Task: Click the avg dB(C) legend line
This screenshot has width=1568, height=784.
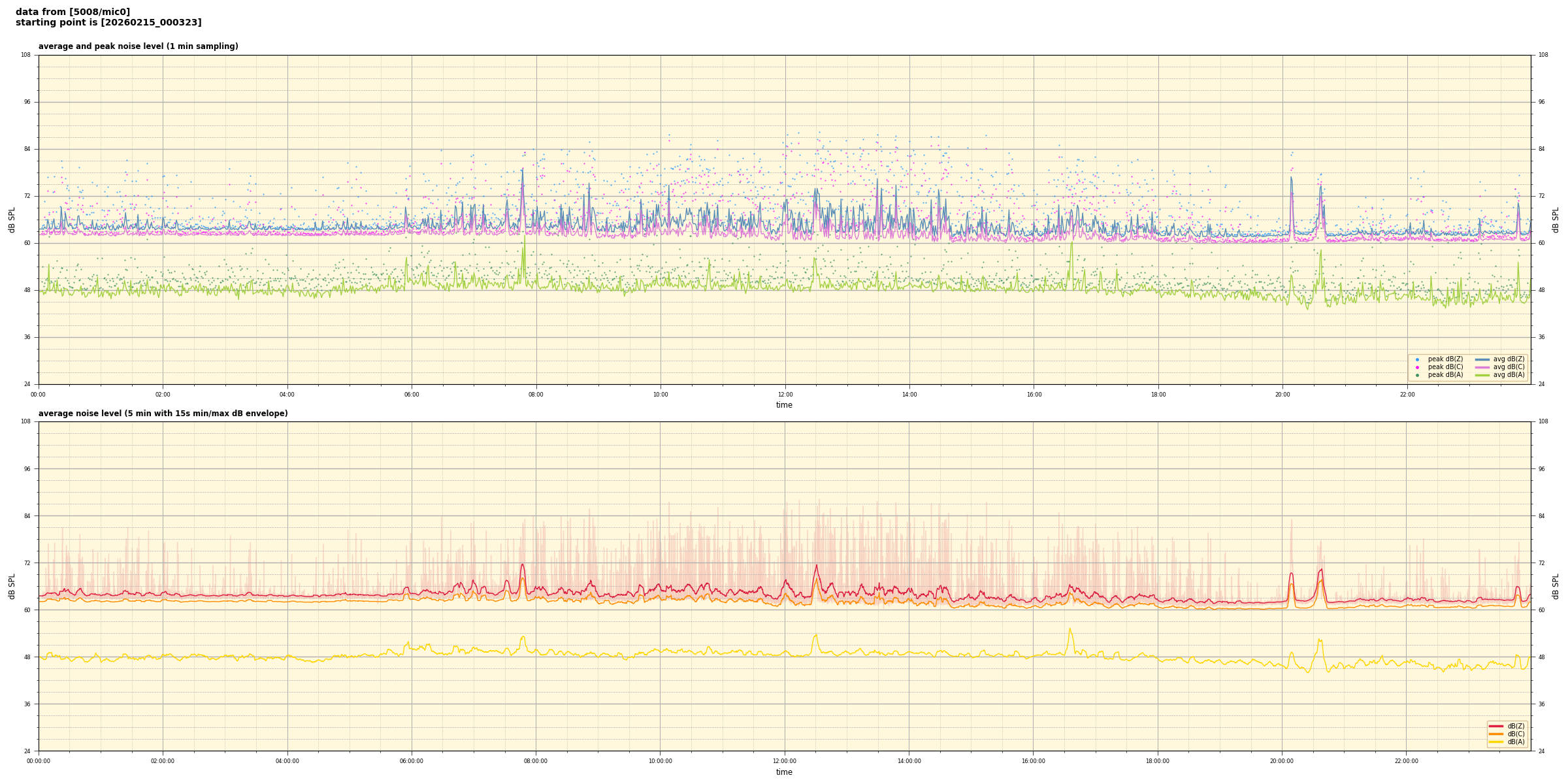Action: click(1482, 367)
